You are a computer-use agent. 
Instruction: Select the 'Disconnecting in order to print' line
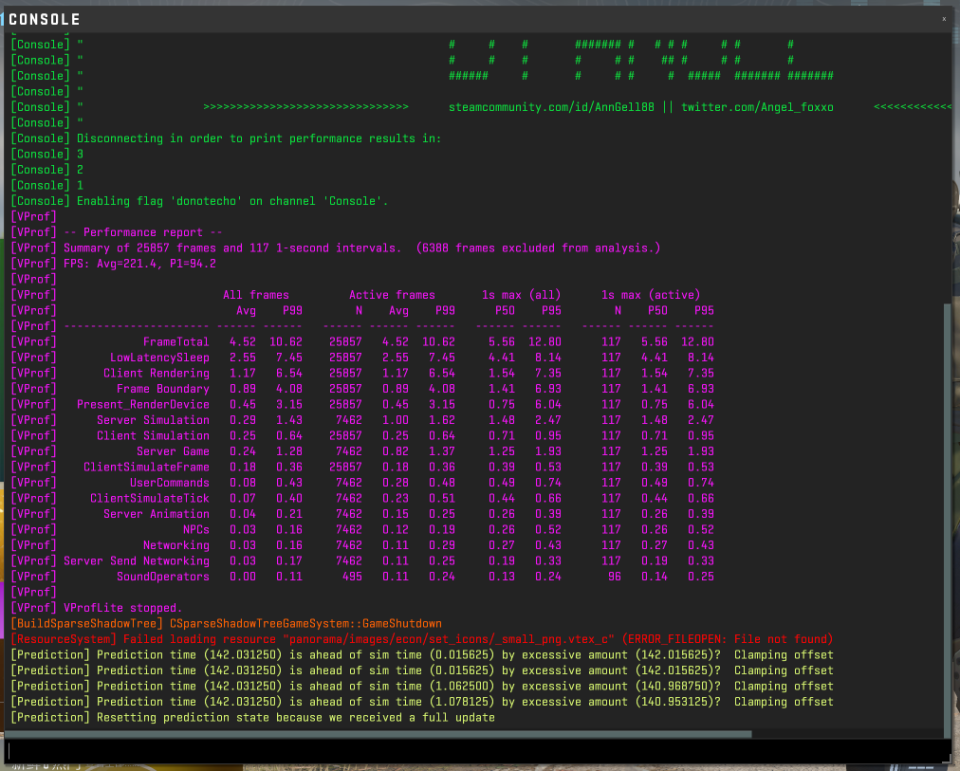226,138
